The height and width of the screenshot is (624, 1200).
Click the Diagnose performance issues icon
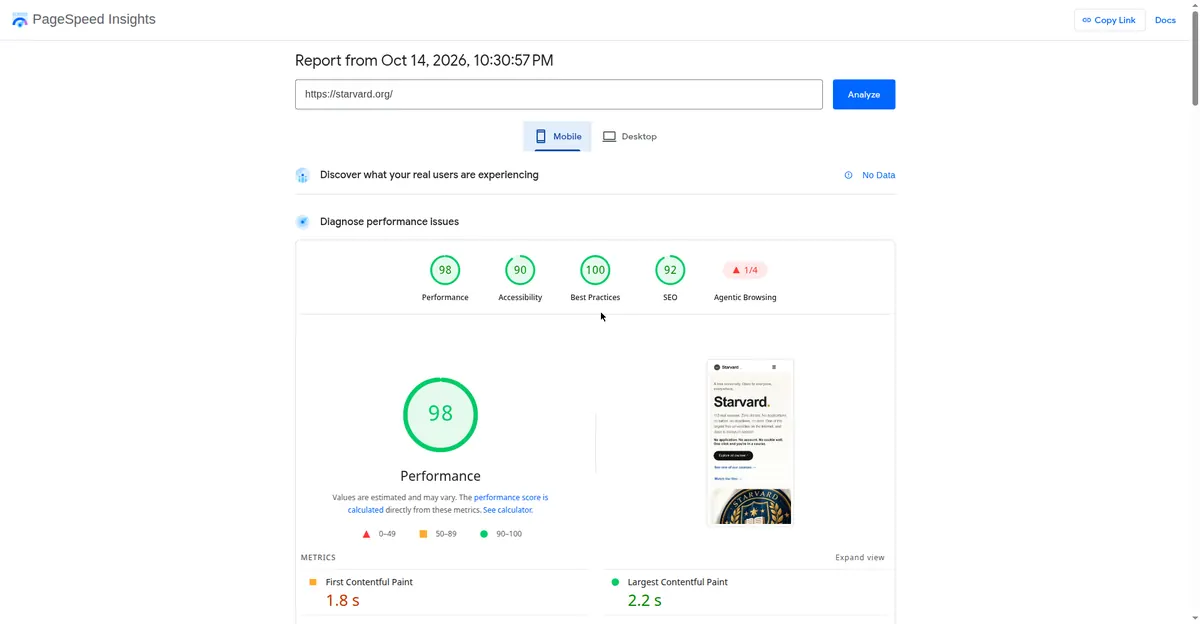(x=303, y=222)
